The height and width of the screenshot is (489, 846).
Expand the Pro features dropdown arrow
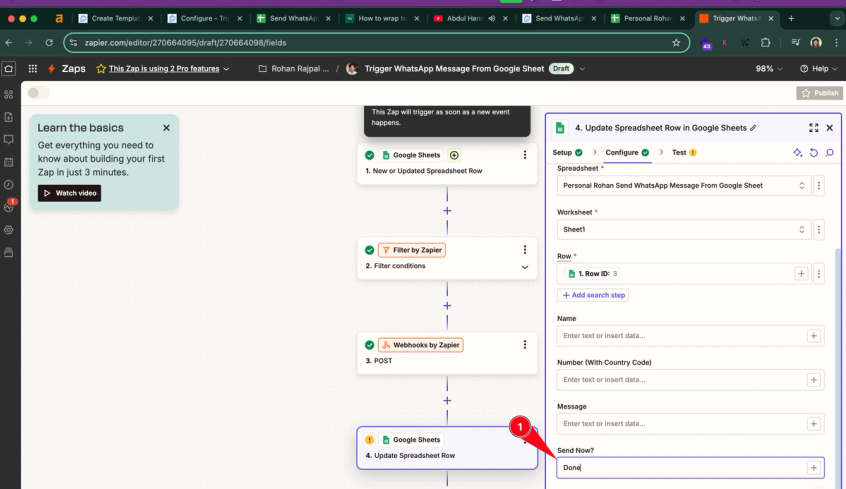[x=226, y=69]
